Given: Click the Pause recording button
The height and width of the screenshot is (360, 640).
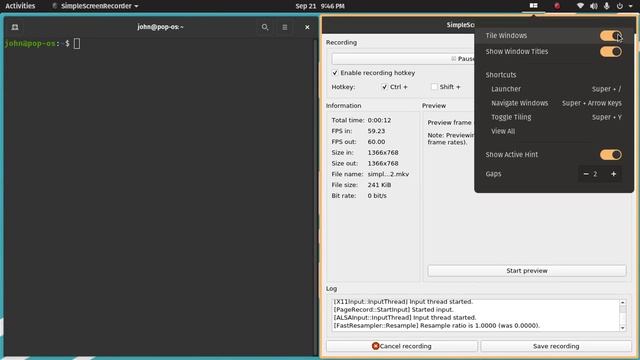Looking at the screenshot, I should point(403,59).
